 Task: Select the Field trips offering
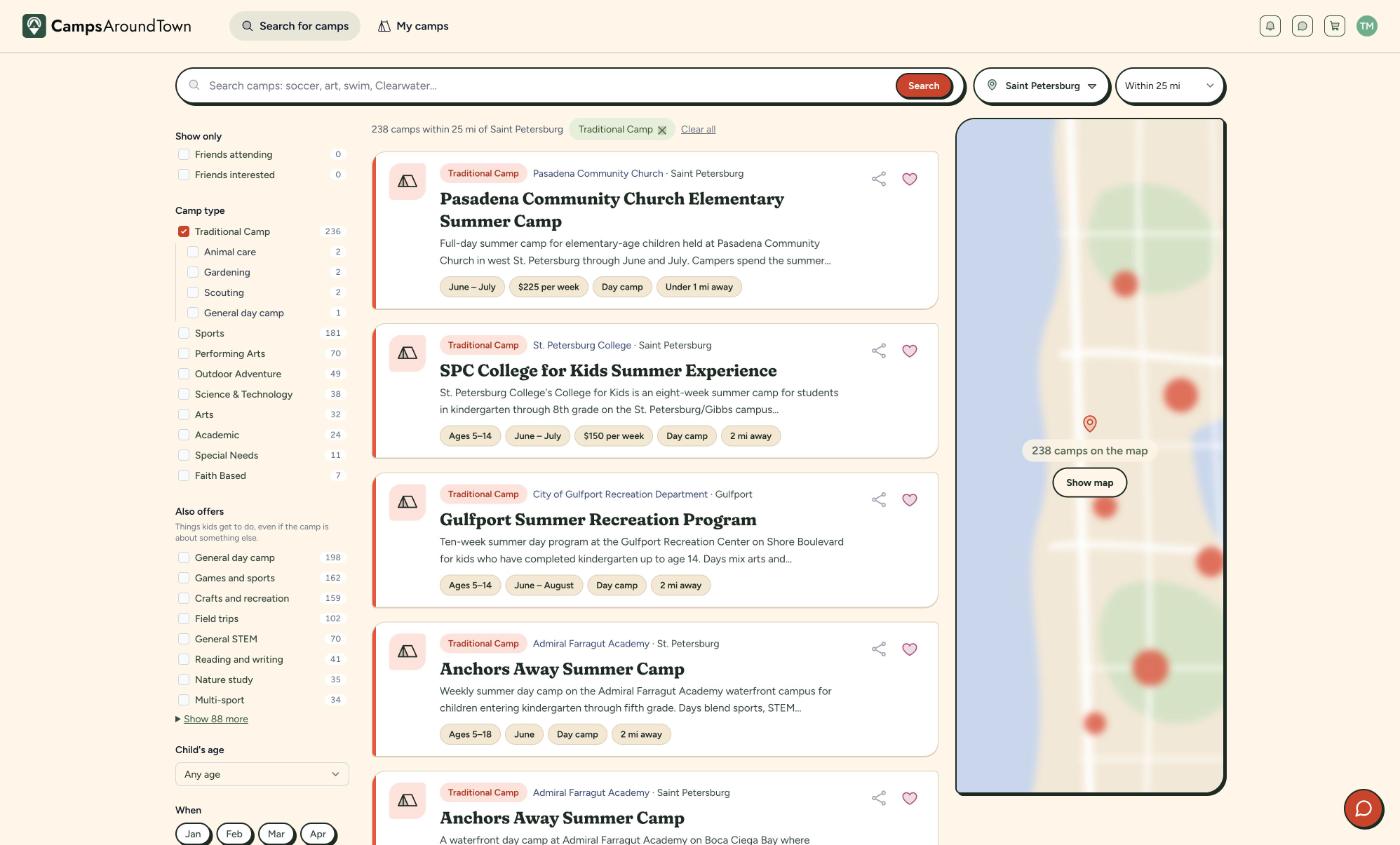(183, 619)
